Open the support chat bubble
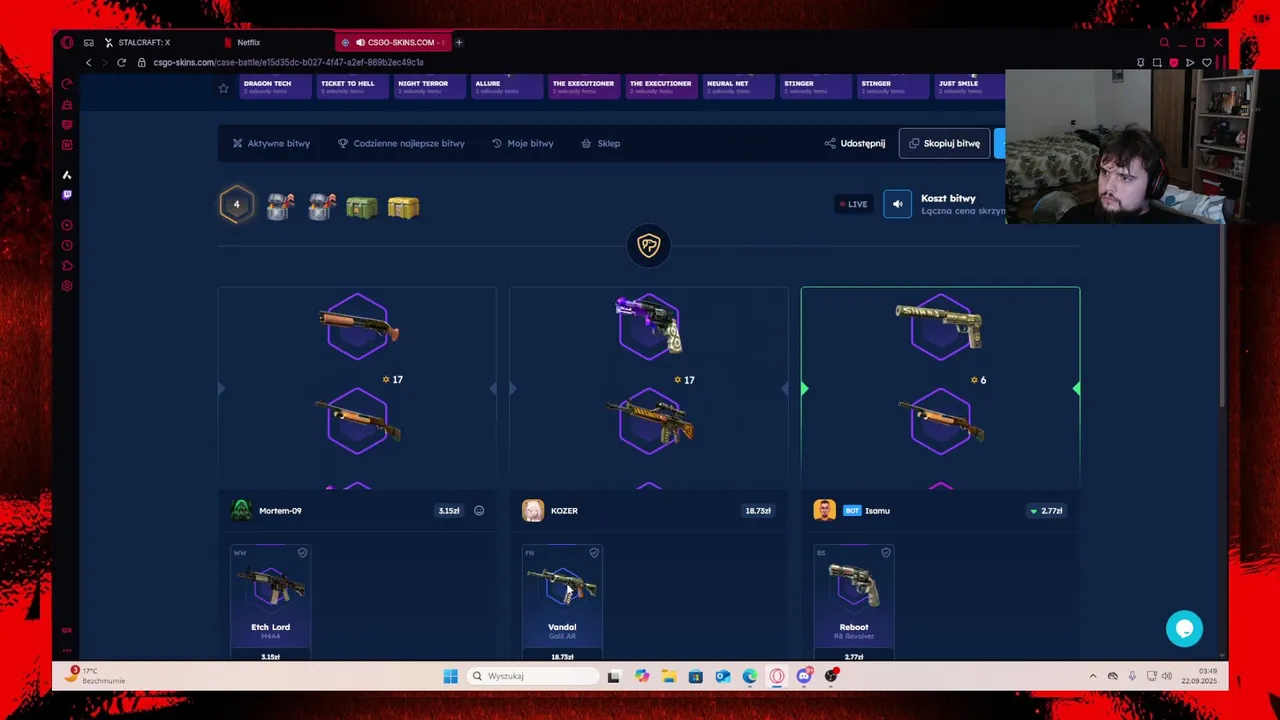This screenshot has height=720, width=1280. click(1184, 629)
